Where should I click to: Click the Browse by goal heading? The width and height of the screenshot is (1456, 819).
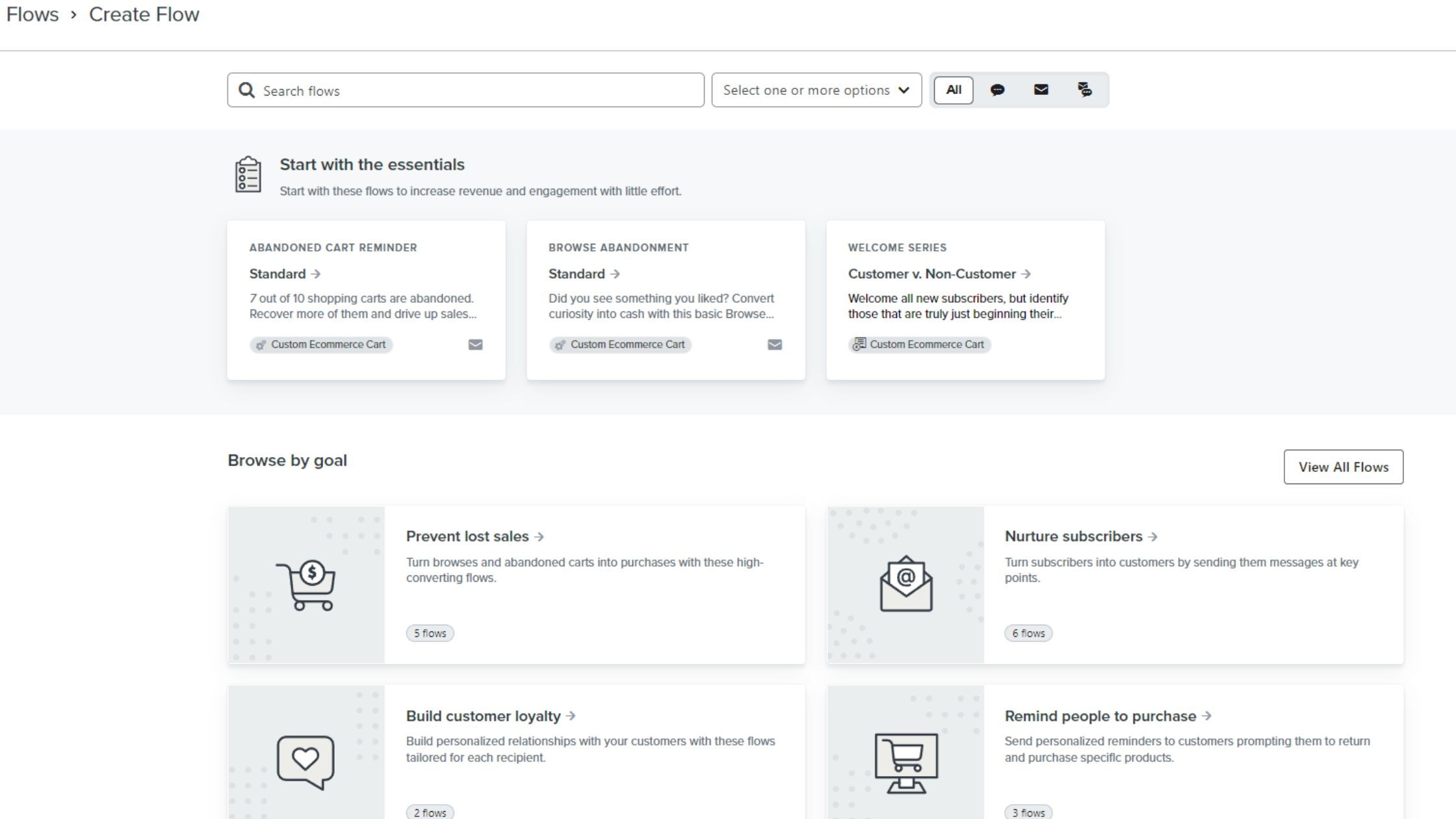[x=287, y=460]
